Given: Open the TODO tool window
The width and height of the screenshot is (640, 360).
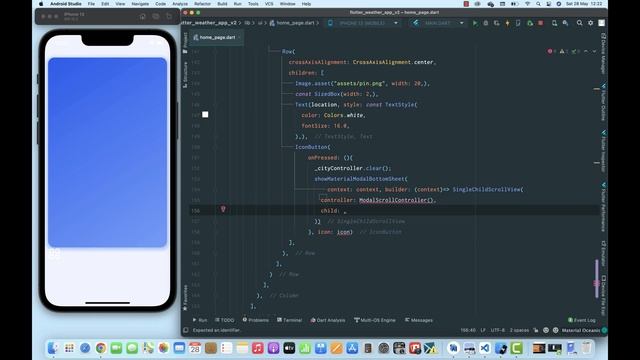Looking at the screenshot, I should pos(224,320).
